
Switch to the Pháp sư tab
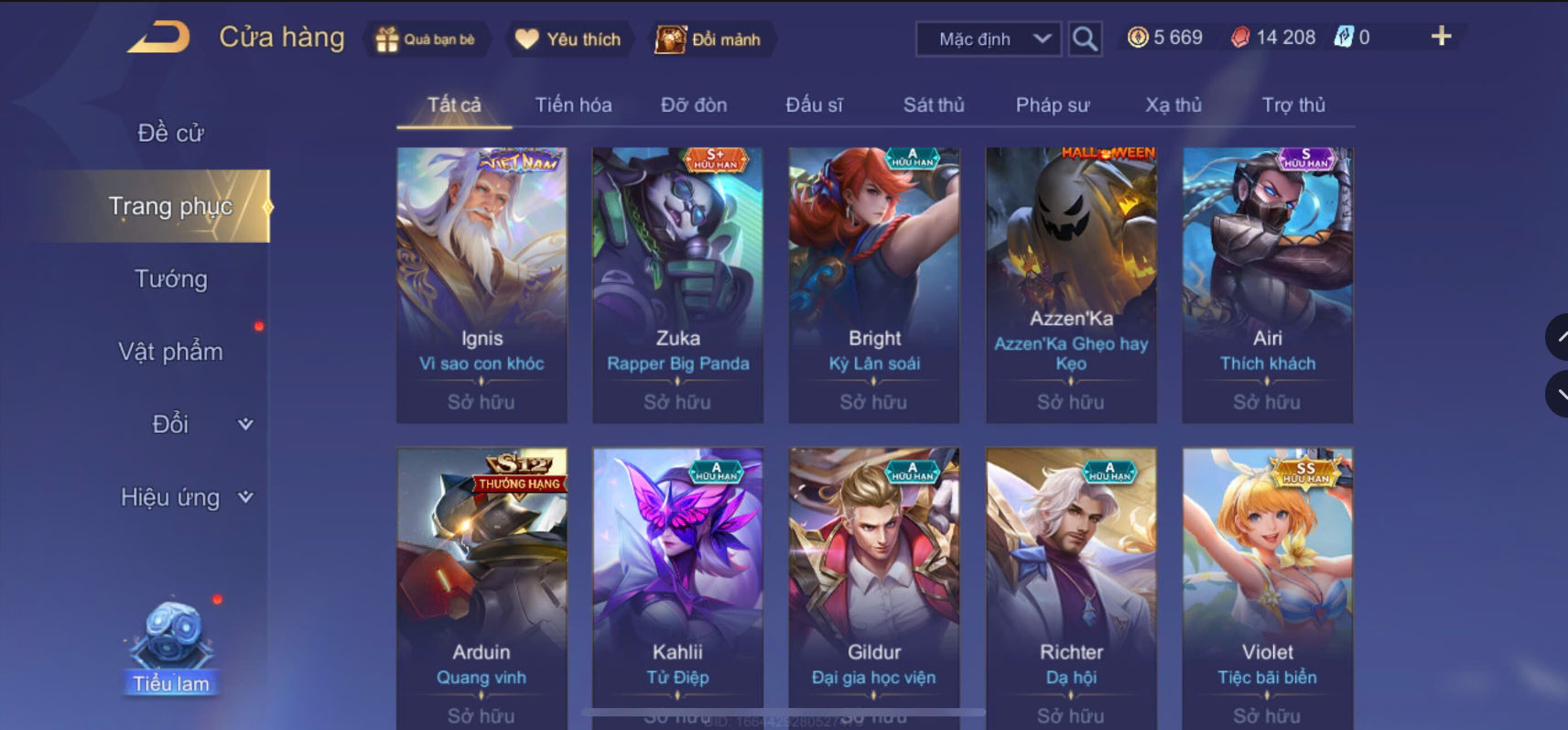(x=1053, y=105)
